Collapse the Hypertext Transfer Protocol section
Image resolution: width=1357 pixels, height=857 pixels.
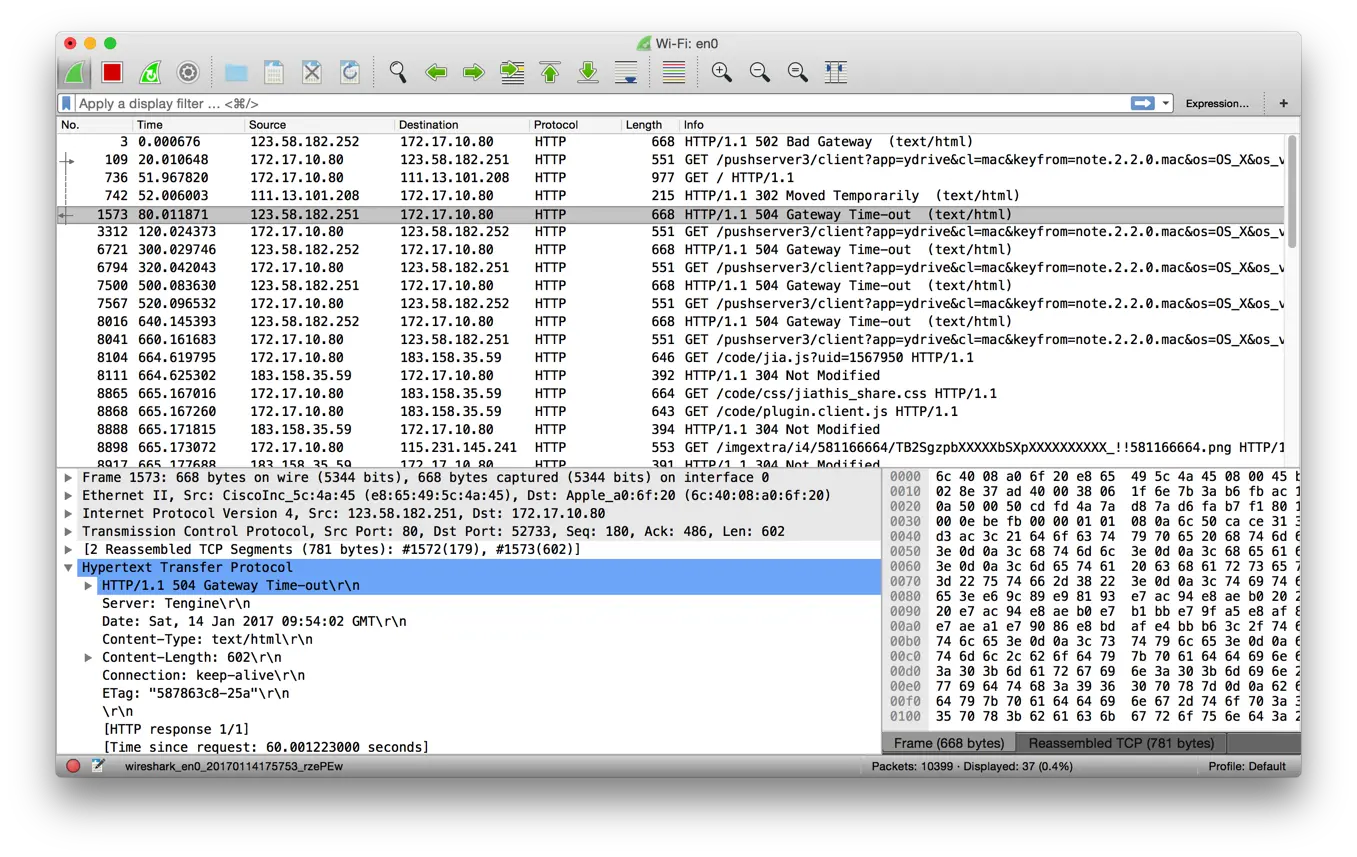coord(68,568)
